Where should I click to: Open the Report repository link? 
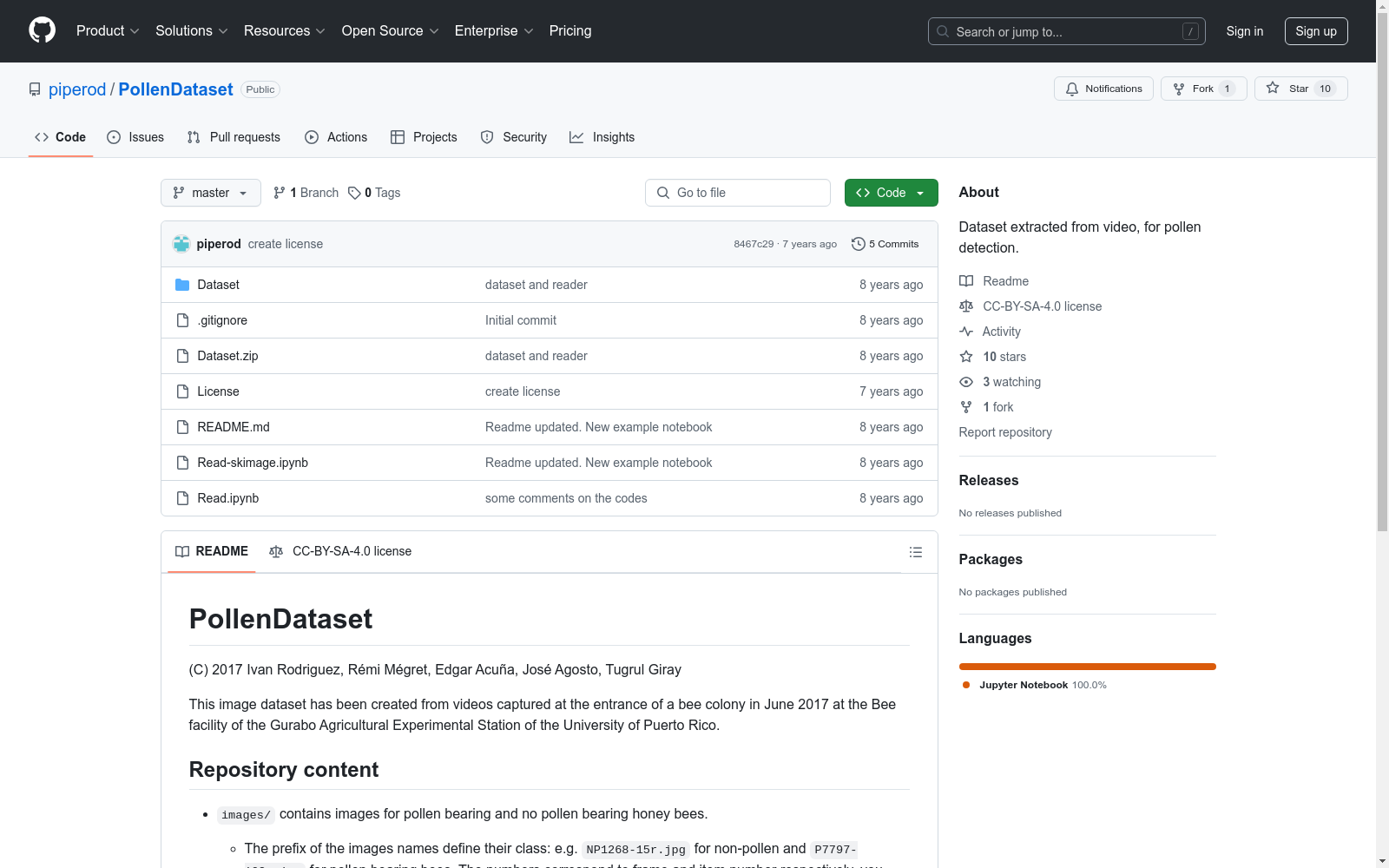click(1005, 432)
